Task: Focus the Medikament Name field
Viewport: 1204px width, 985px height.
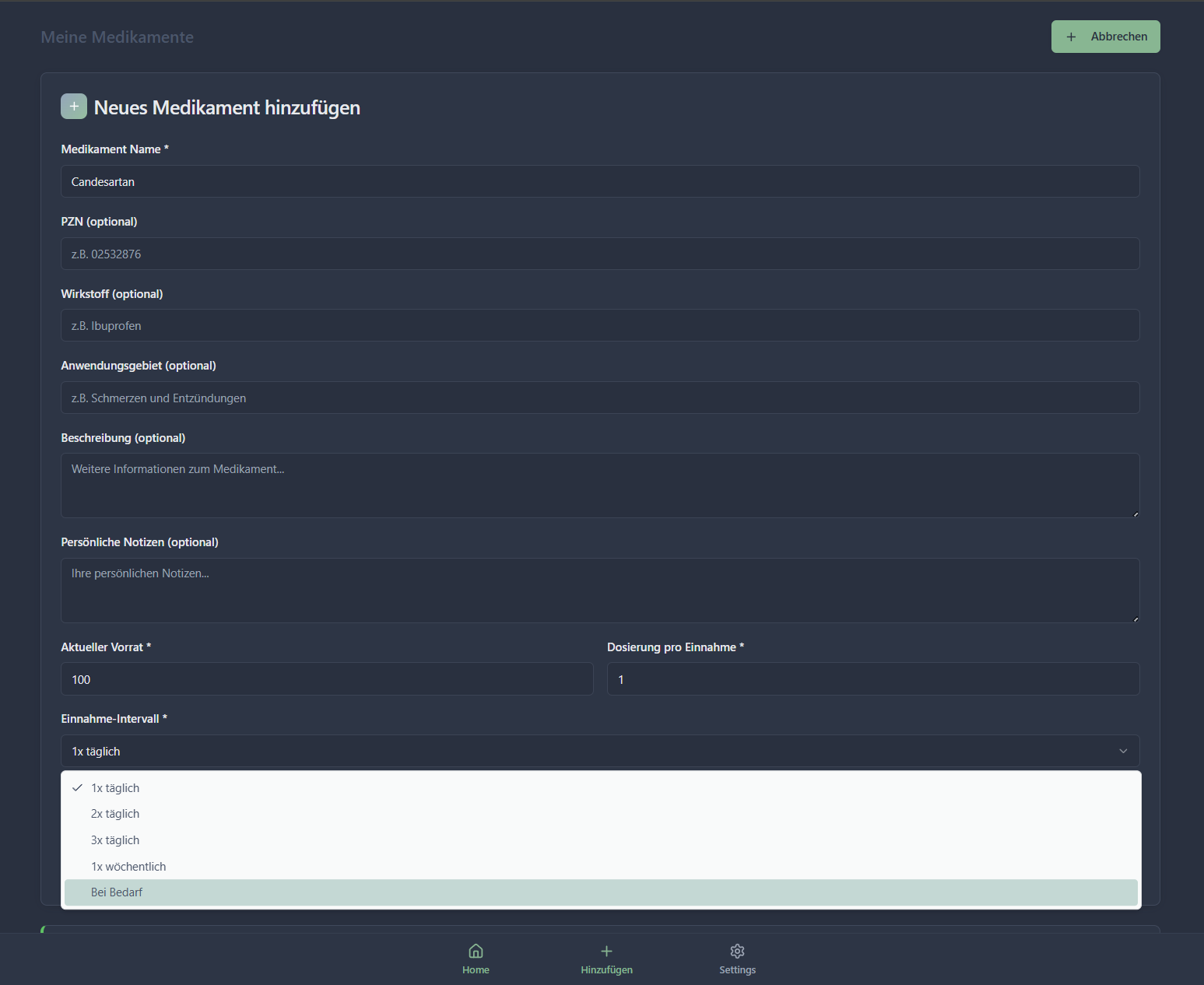Action: (600, 182)
